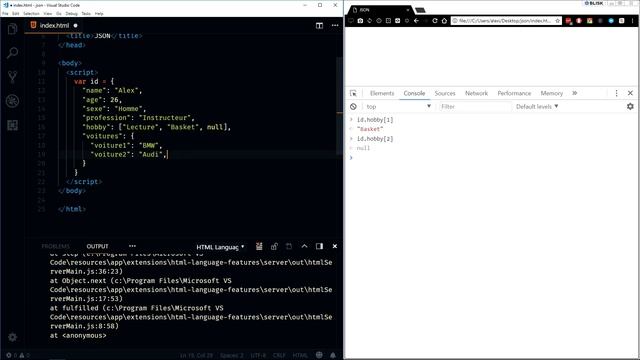This screenshot has height=360, width=640.
Task: Go back in the browser
Action: pyautogui.click(x=416, y=21)
